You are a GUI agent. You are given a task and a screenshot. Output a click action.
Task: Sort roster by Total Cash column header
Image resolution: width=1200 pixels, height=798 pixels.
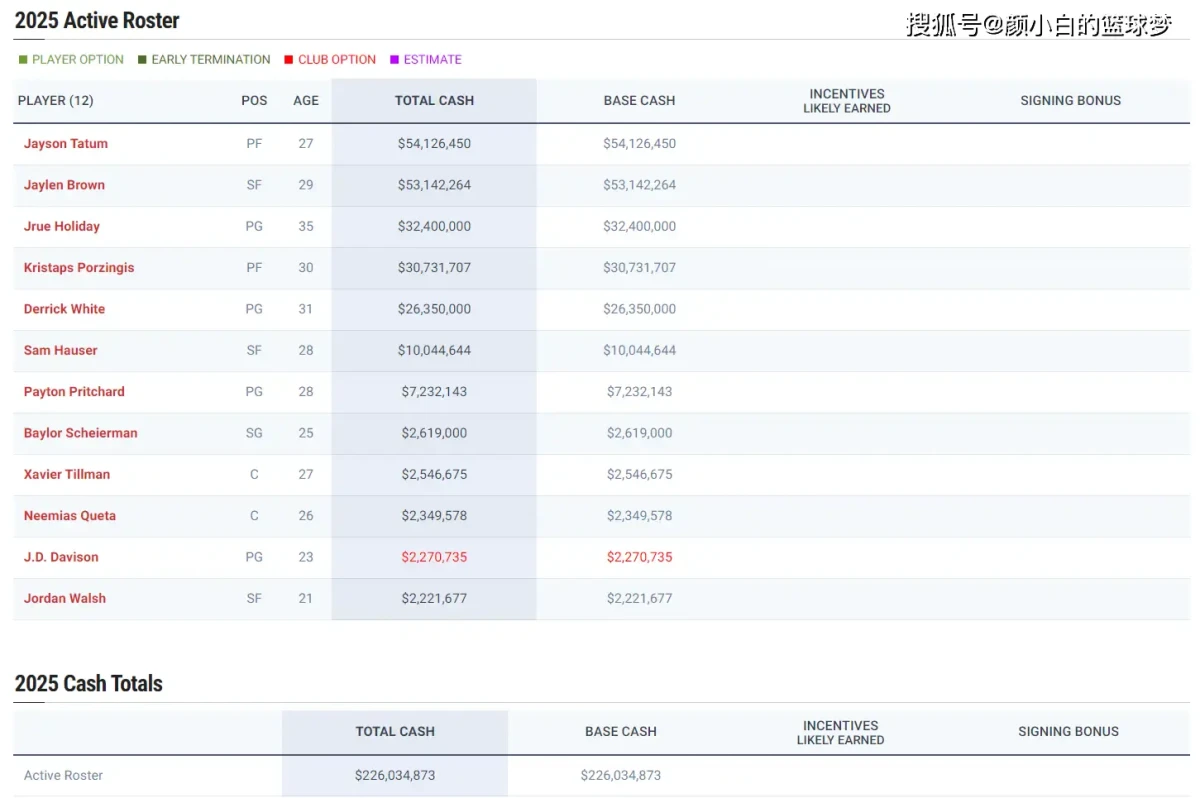click(434, 101)
